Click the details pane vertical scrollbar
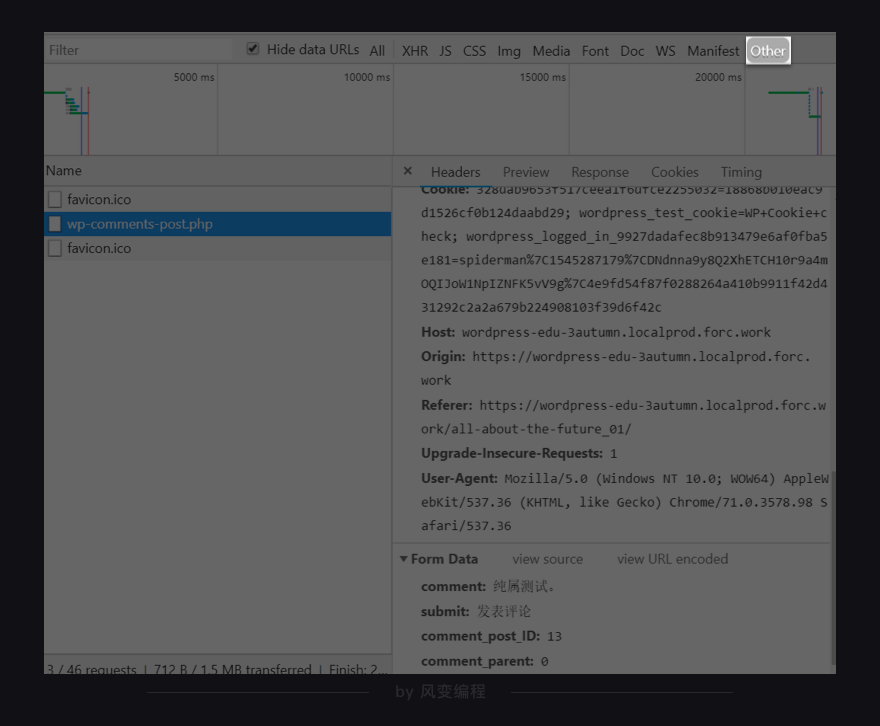The height and width of the screenshot is (726, 880). (832, 567)
